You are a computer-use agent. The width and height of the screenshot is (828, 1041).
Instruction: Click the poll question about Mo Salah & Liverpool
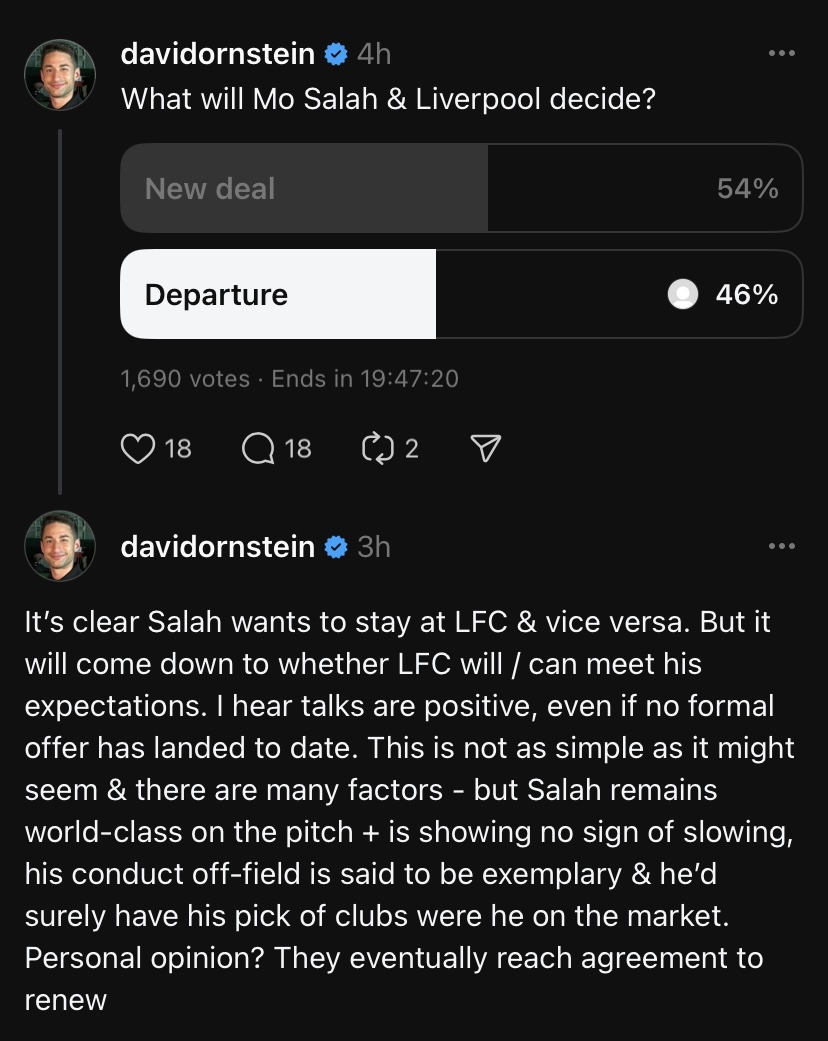pos(388,100)
